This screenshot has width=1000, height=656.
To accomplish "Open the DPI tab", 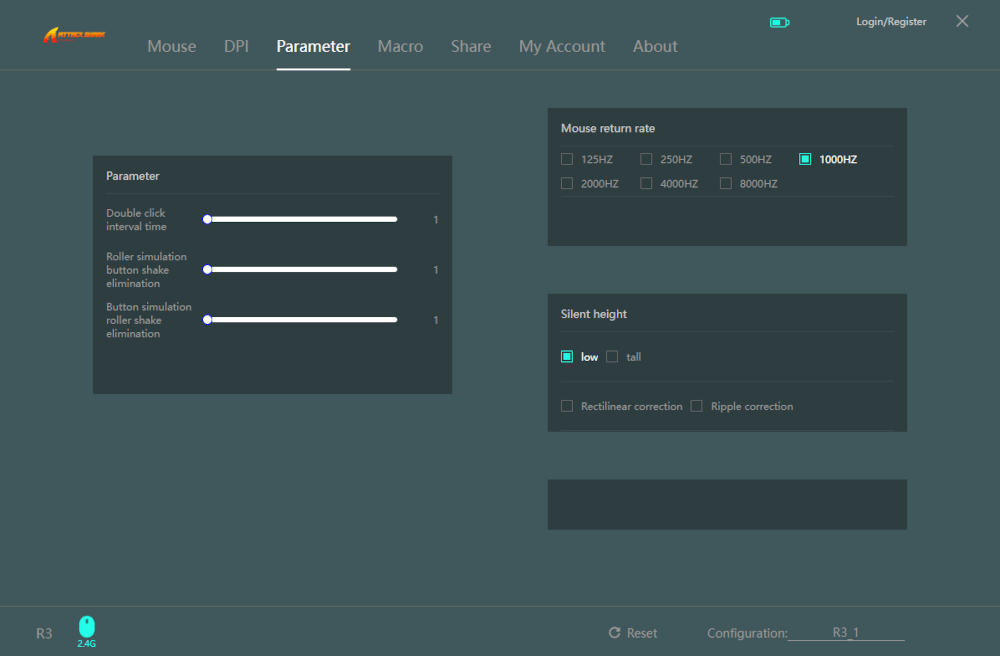I will (x=236, y=46).
